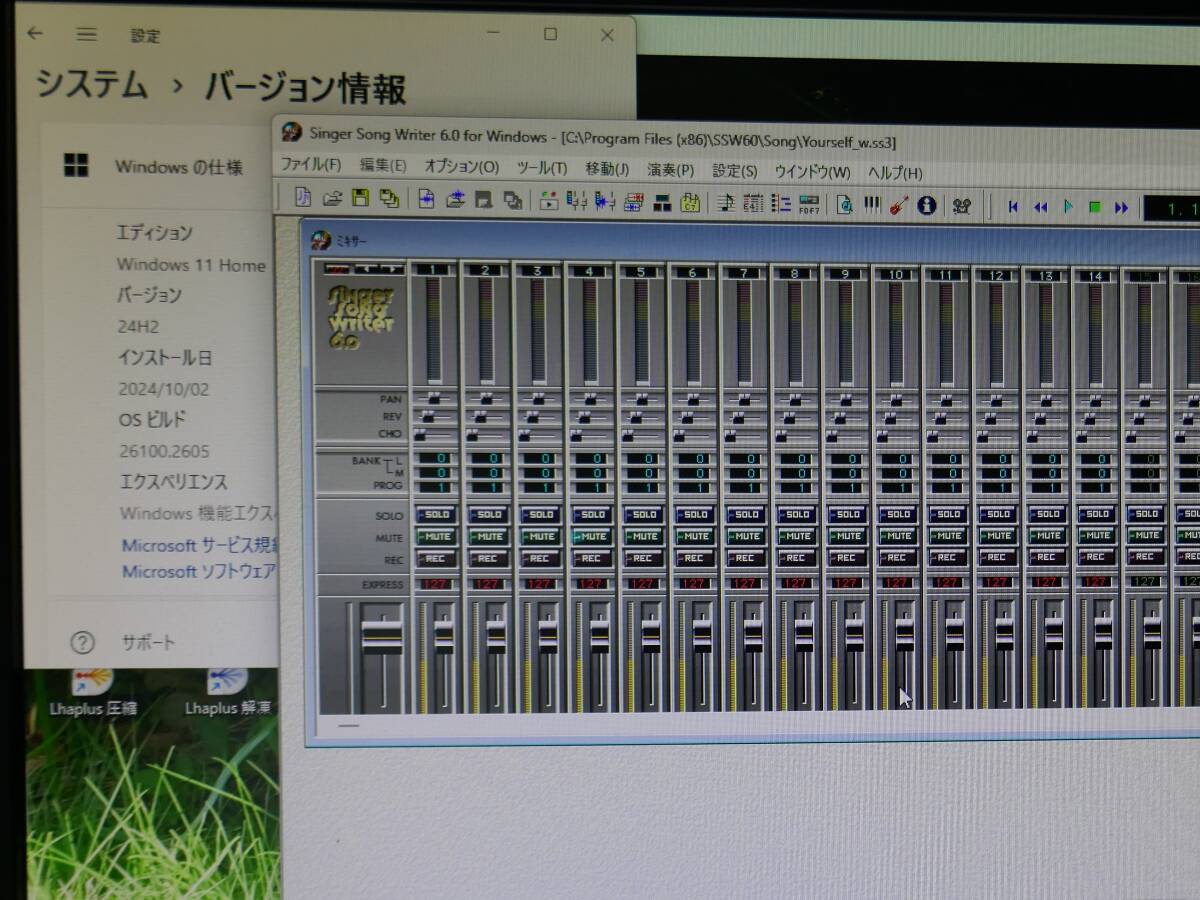This screenshot has height=900, width=1200.
Task: Click the channel 1 EXPRESS value 127
Action: click(437, 584)
